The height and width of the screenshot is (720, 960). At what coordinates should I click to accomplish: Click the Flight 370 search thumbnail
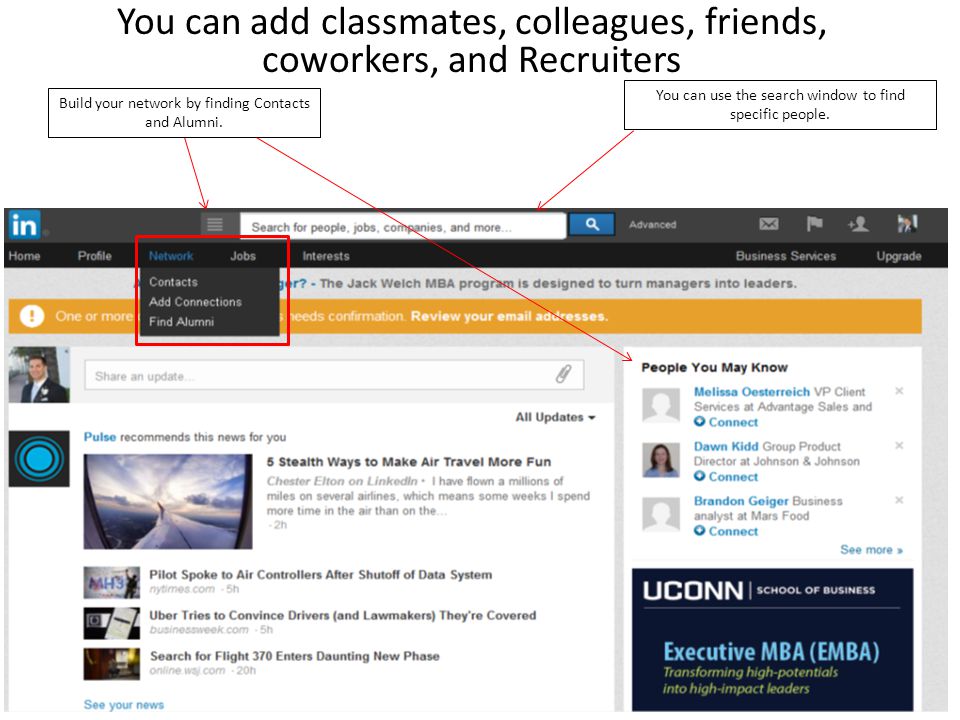111,664
